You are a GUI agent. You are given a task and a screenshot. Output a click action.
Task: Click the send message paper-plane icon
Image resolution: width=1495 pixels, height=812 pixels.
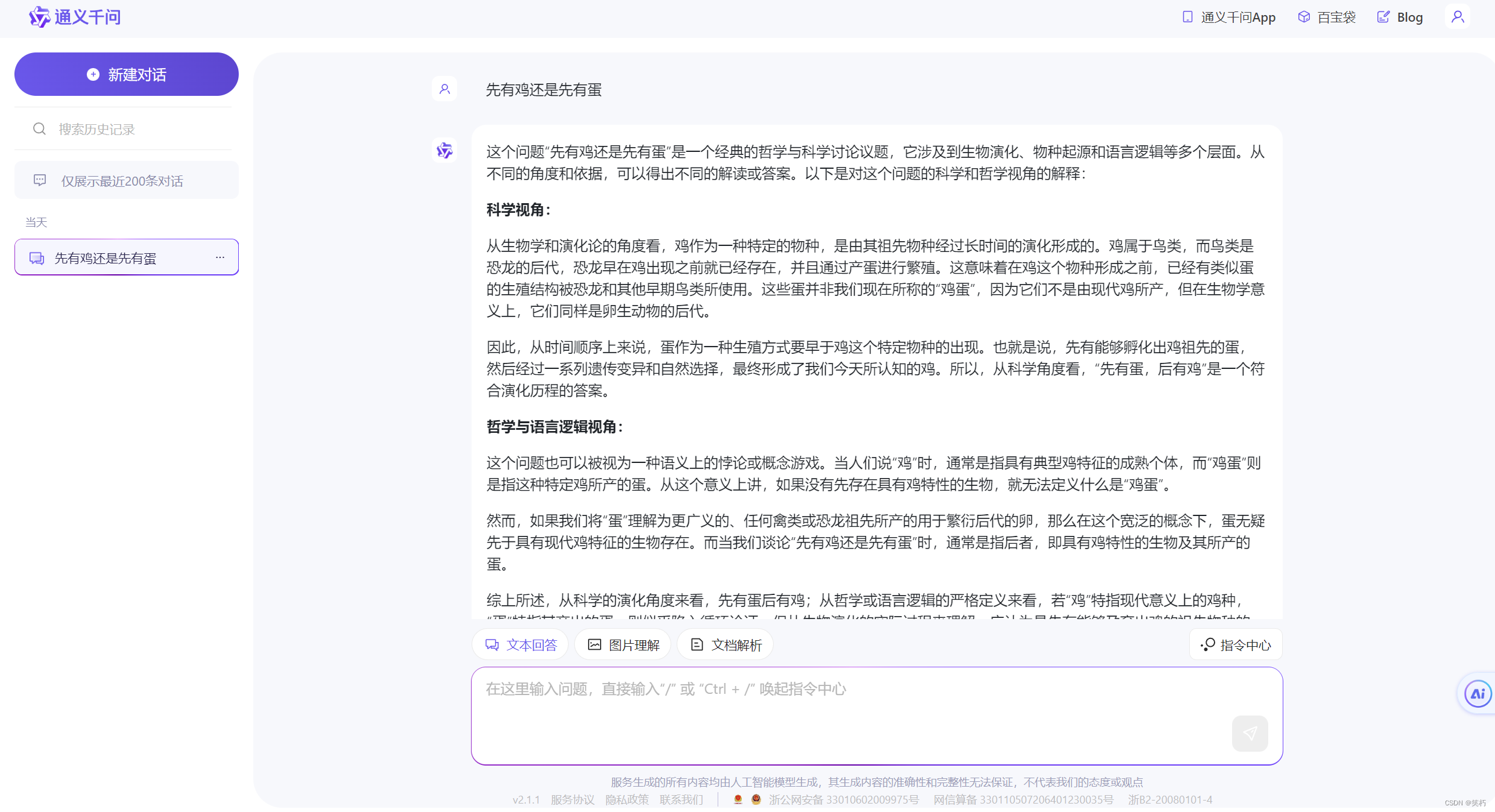click(x=1250, y=734)
